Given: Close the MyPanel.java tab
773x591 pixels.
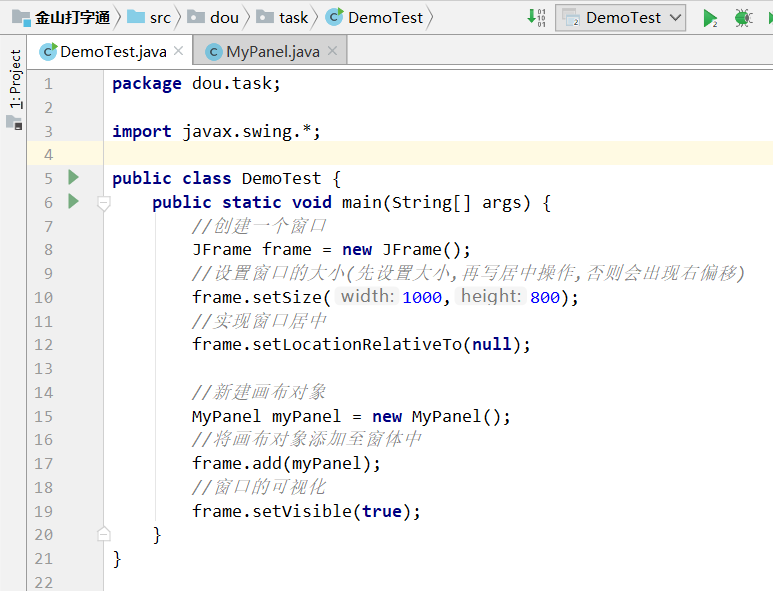Looking at the screenshot, I should 333,51.
